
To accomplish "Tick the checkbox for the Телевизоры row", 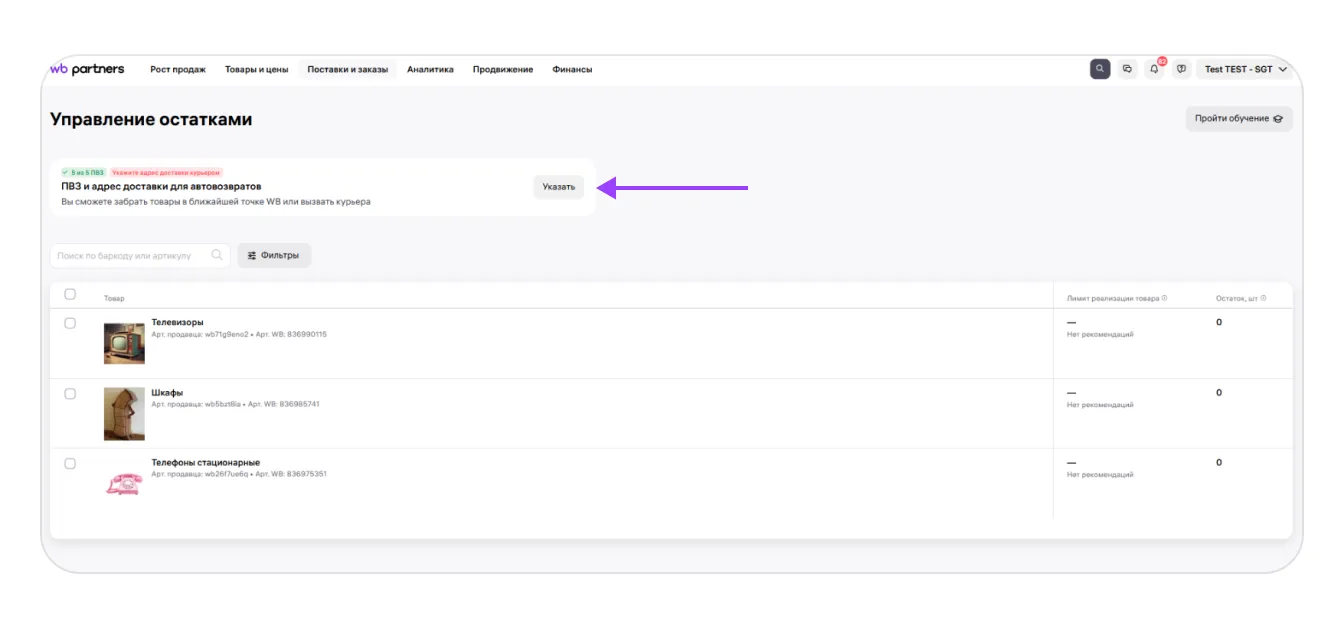I will coord(70,323).
